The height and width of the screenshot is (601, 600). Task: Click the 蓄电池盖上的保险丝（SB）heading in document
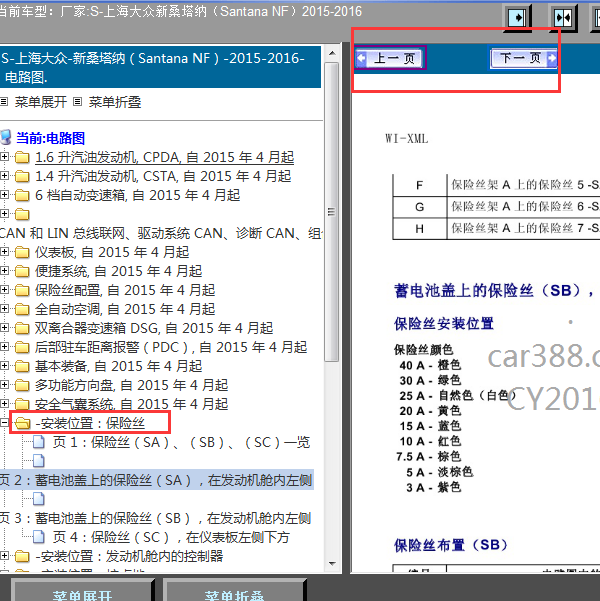tap(495, 291)
